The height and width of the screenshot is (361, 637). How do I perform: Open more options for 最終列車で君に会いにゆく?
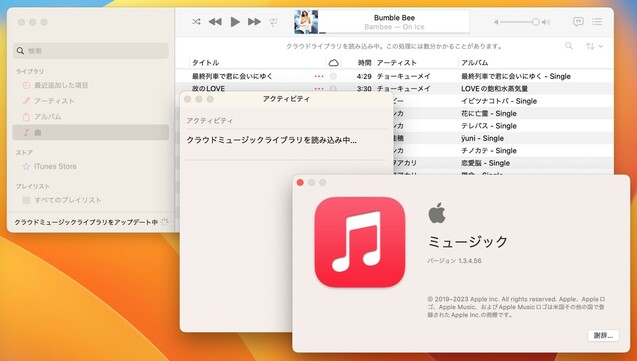pos(319,76)
